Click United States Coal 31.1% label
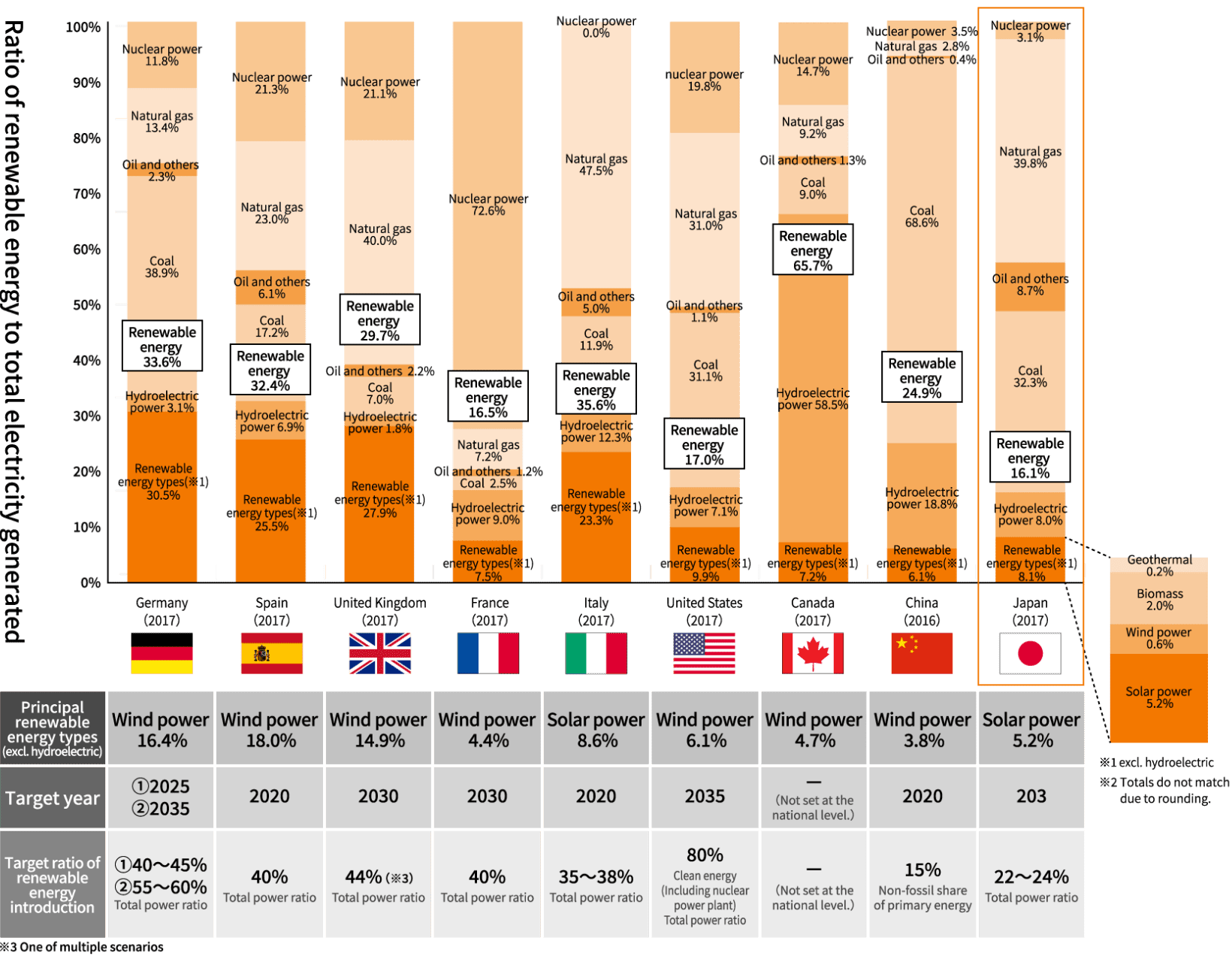1232x959 pixels. coord(705,371)
